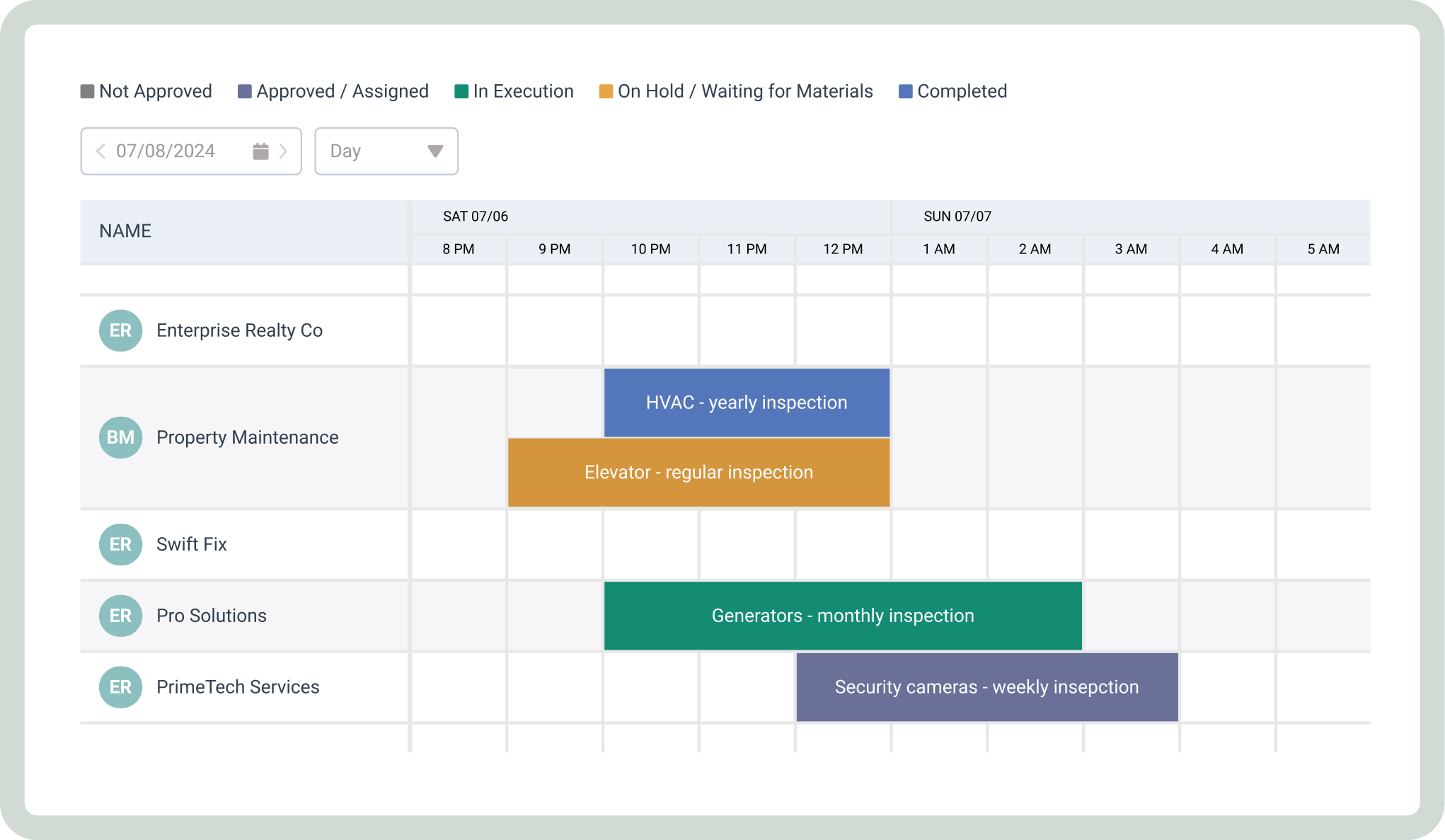The width and height of the screenshot is (1445, 840).
Task: Click the Day dropdown arrow
Action: click(x=435, y=151)
